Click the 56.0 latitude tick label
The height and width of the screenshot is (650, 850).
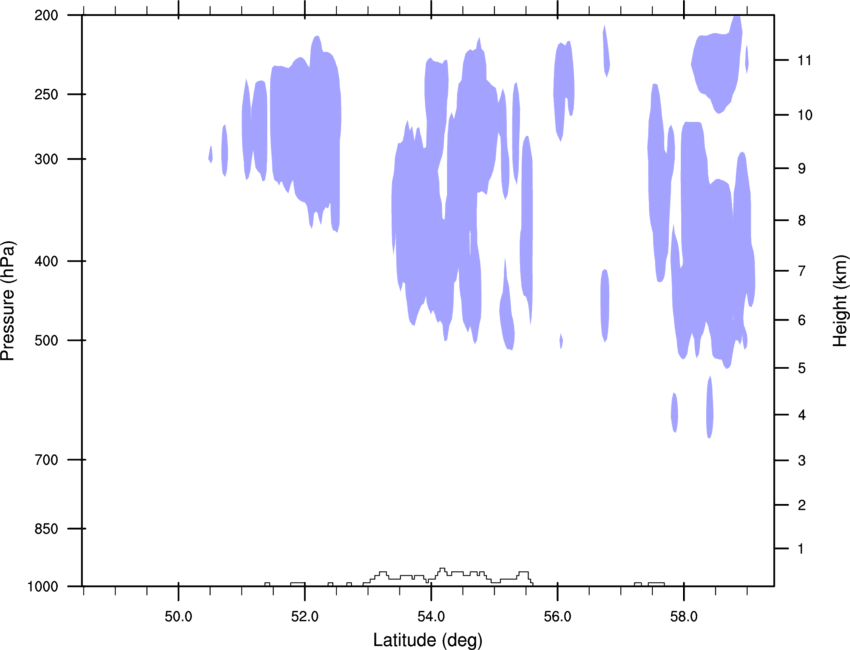(x=558, y=617)
